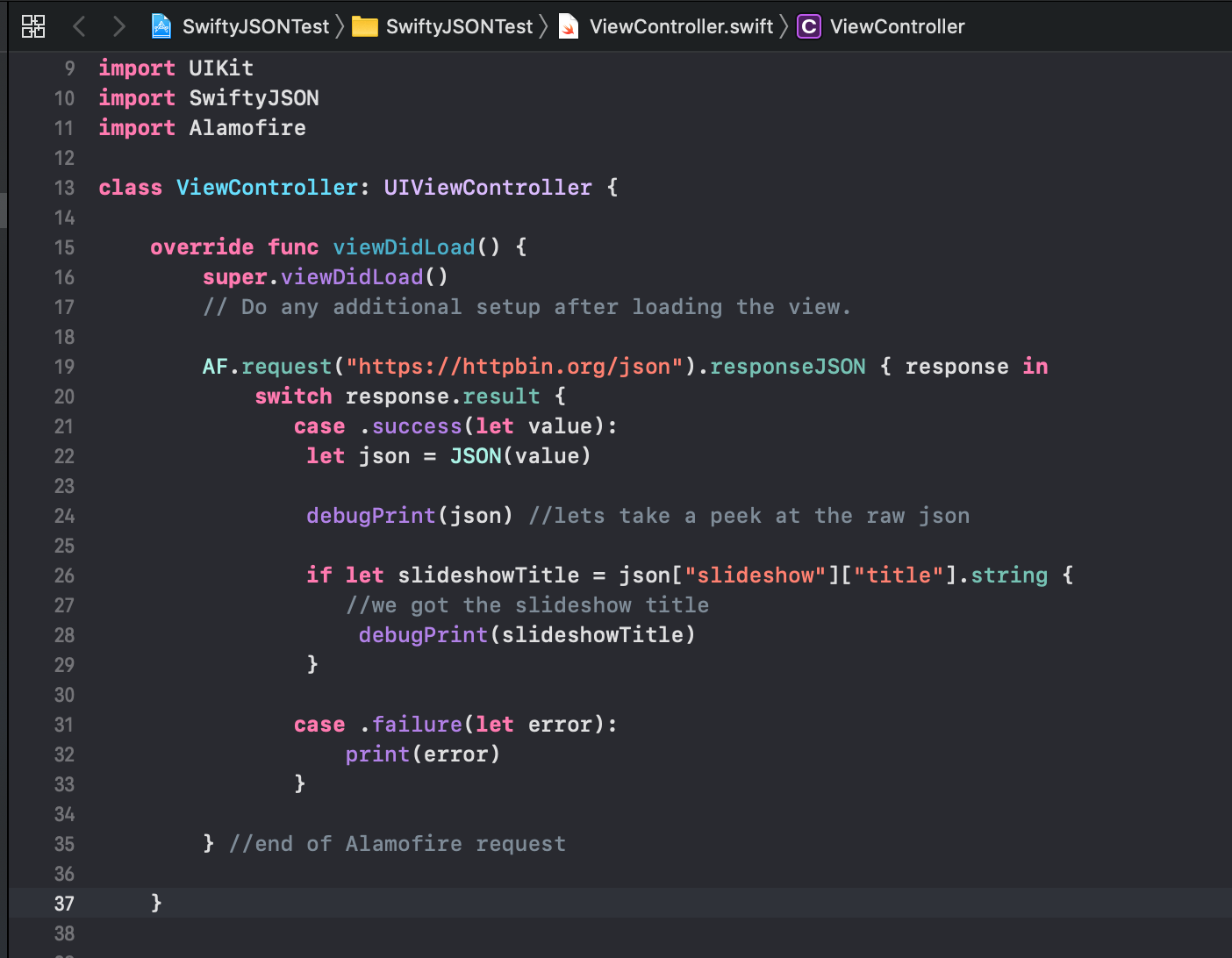Click 'SwiftyJSON' in import line
The width and height of the screenshot is (1232, 958).
pyautogui.click(x=254, y=97)
